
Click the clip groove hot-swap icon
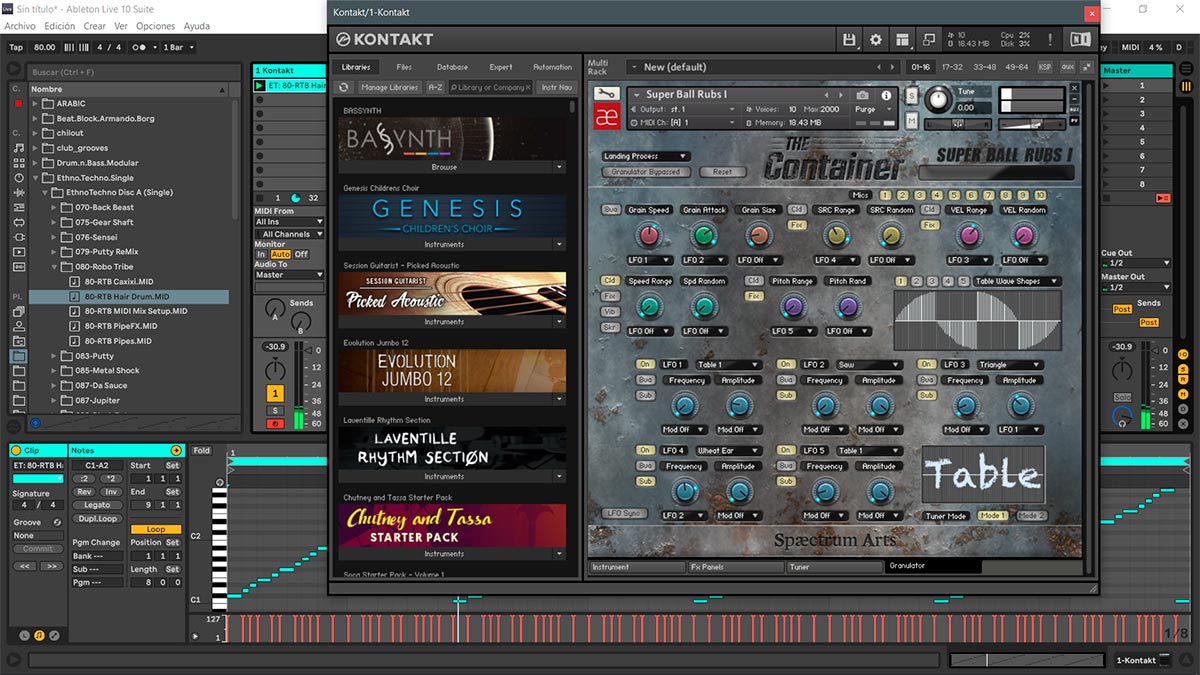coord(57,522)
